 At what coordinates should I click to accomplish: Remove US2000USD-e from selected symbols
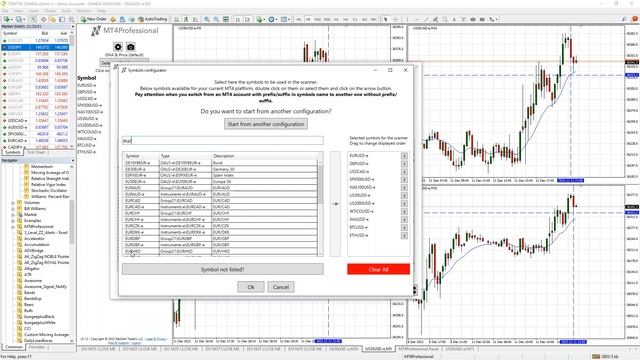click(x=404, y=204)
